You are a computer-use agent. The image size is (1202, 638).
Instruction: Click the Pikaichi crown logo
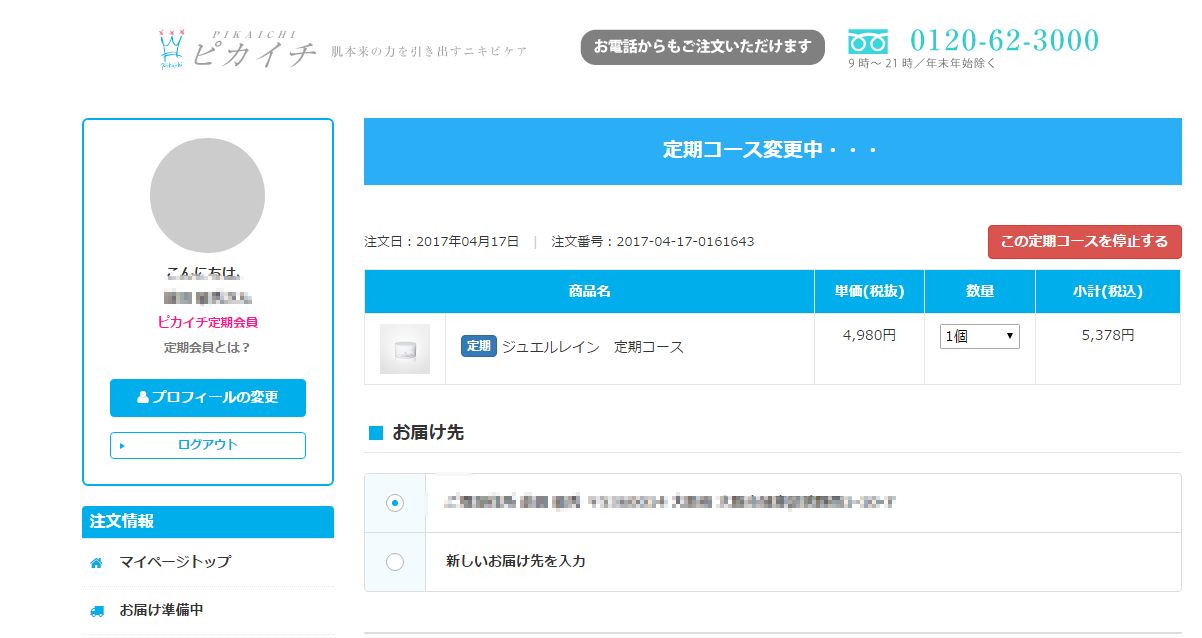(x=173, y=48)
